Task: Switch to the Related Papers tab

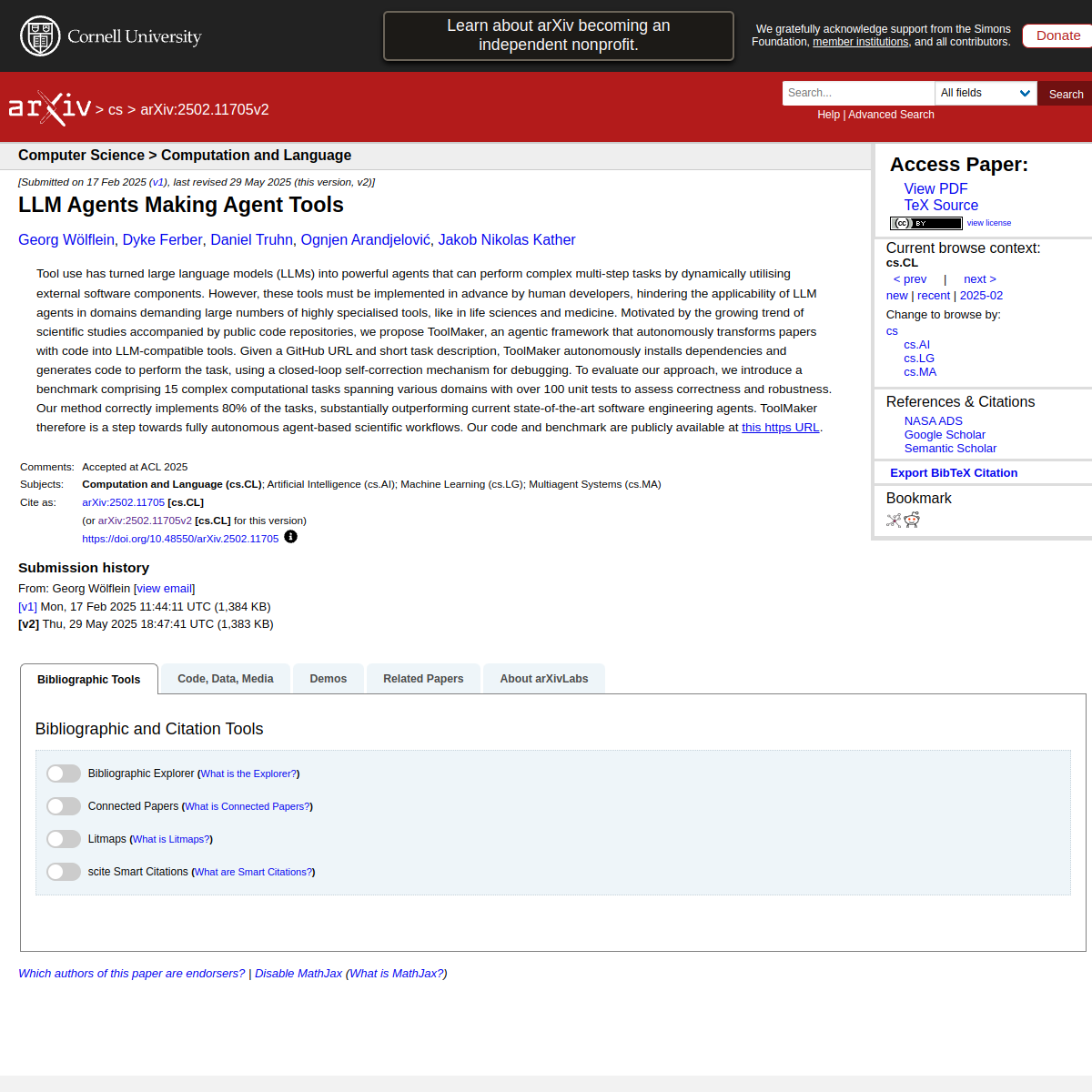Action: point(423,679)
